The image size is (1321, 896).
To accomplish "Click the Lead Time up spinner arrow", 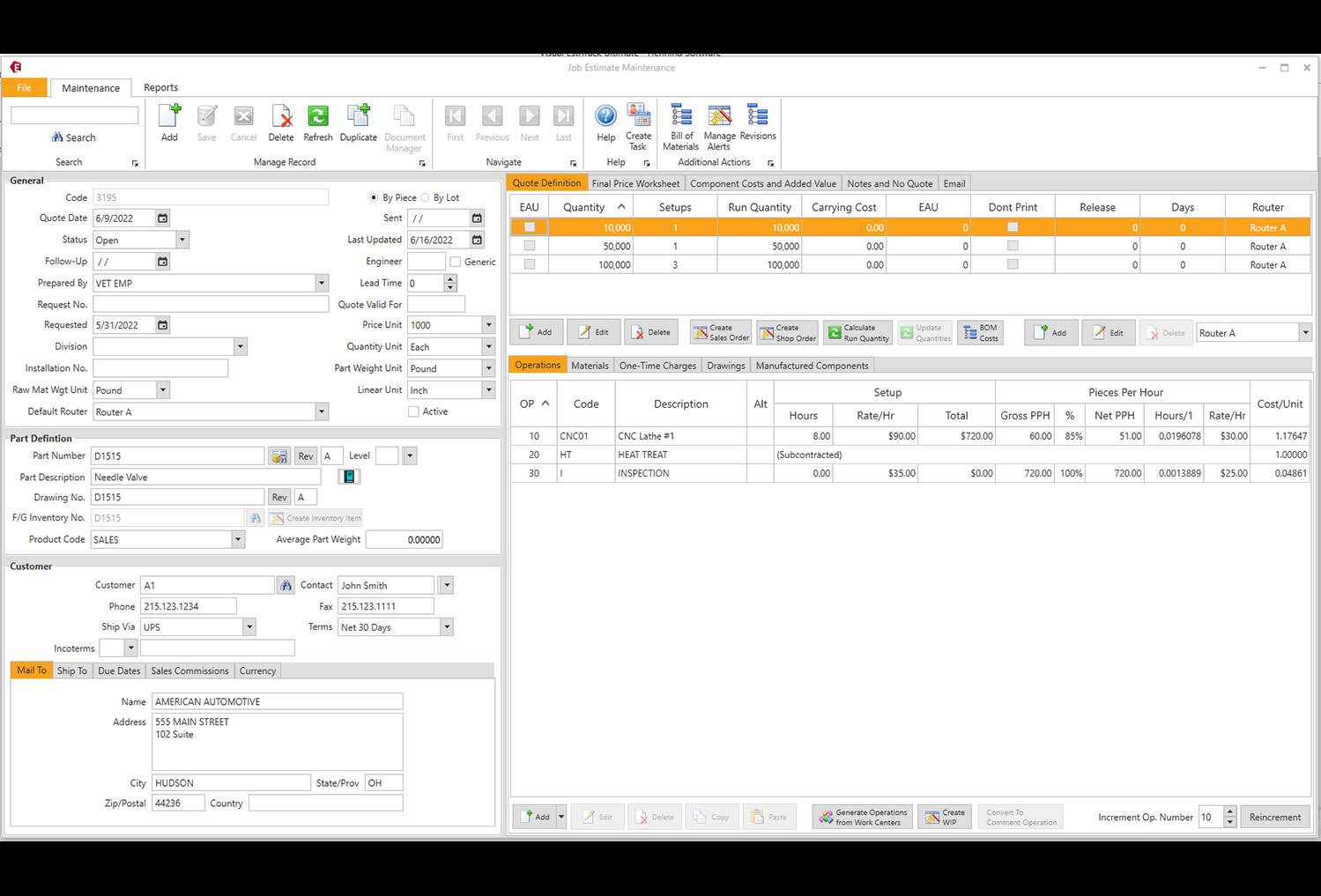I will (x=450, y=278).
